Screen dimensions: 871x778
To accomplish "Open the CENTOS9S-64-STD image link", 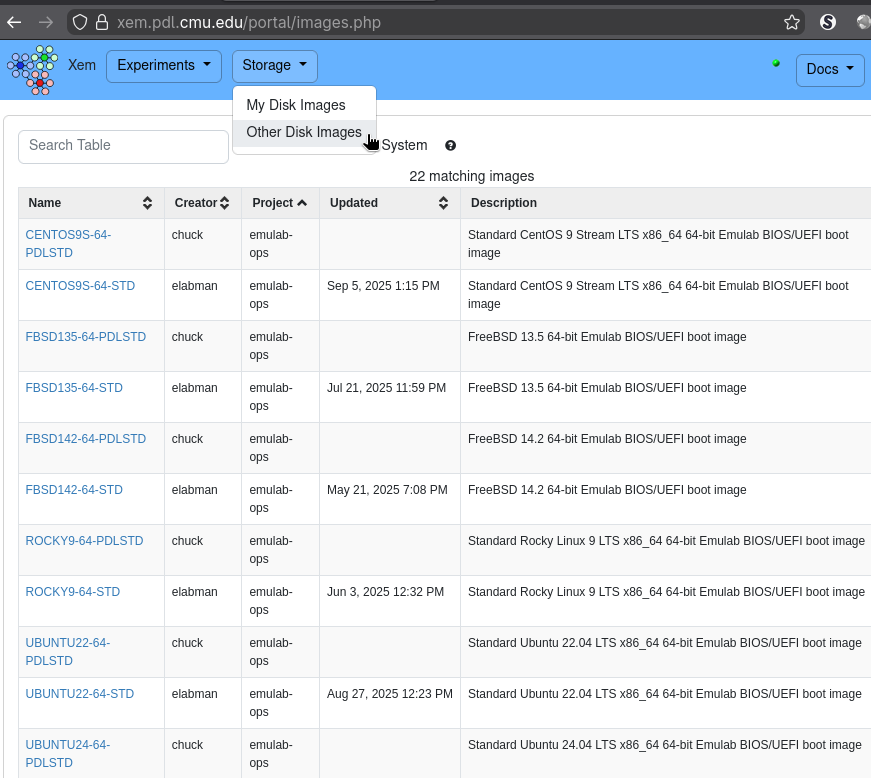I will [x=80, y=286].
